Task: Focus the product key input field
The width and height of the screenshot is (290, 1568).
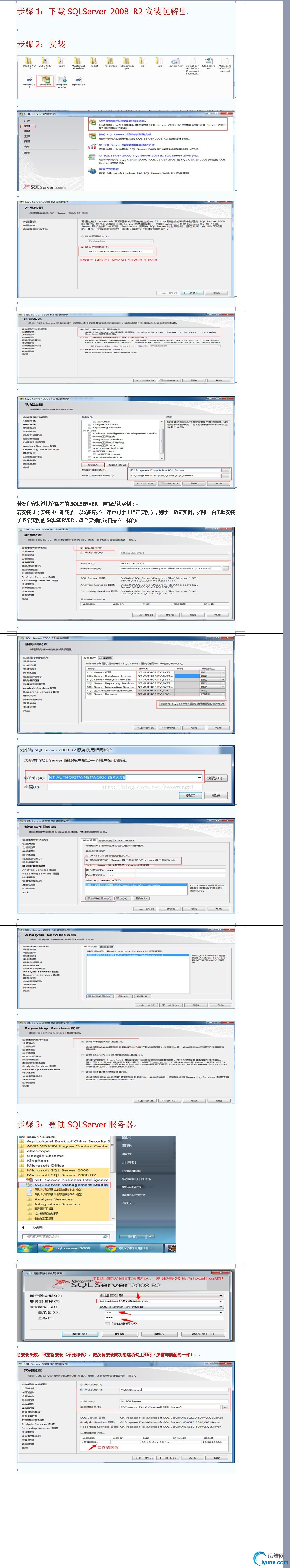Action: 121,251
